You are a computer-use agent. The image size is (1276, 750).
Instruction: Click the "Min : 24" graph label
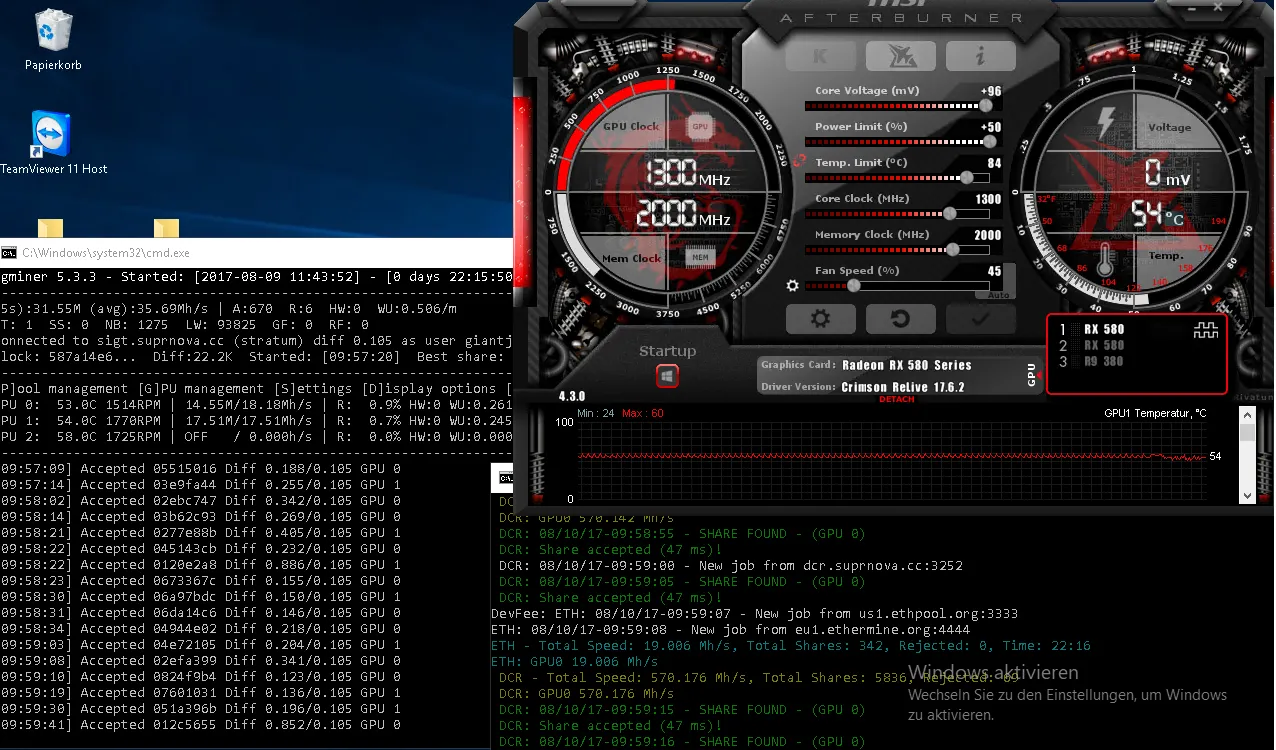pos(596,413)
